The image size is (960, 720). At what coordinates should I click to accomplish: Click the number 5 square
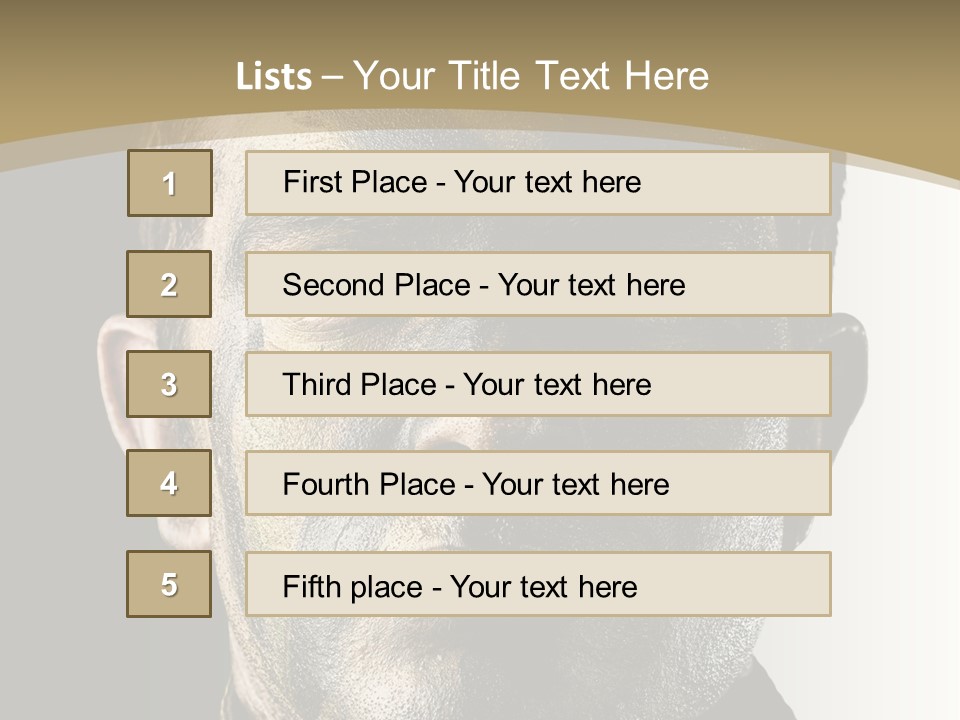(x=169, y=584)
